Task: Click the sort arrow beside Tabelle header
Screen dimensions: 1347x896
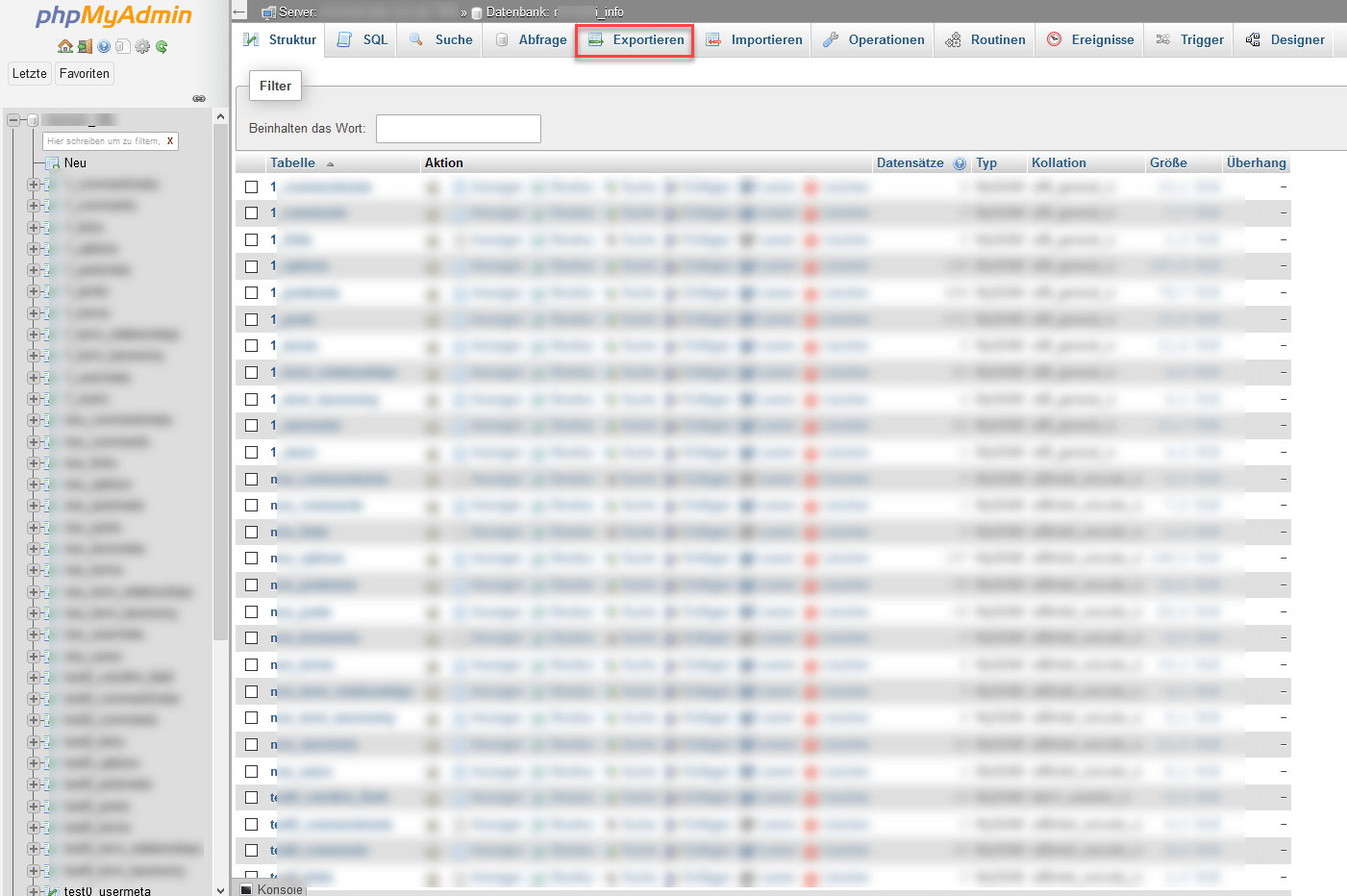Action: (x=330, y=164)
